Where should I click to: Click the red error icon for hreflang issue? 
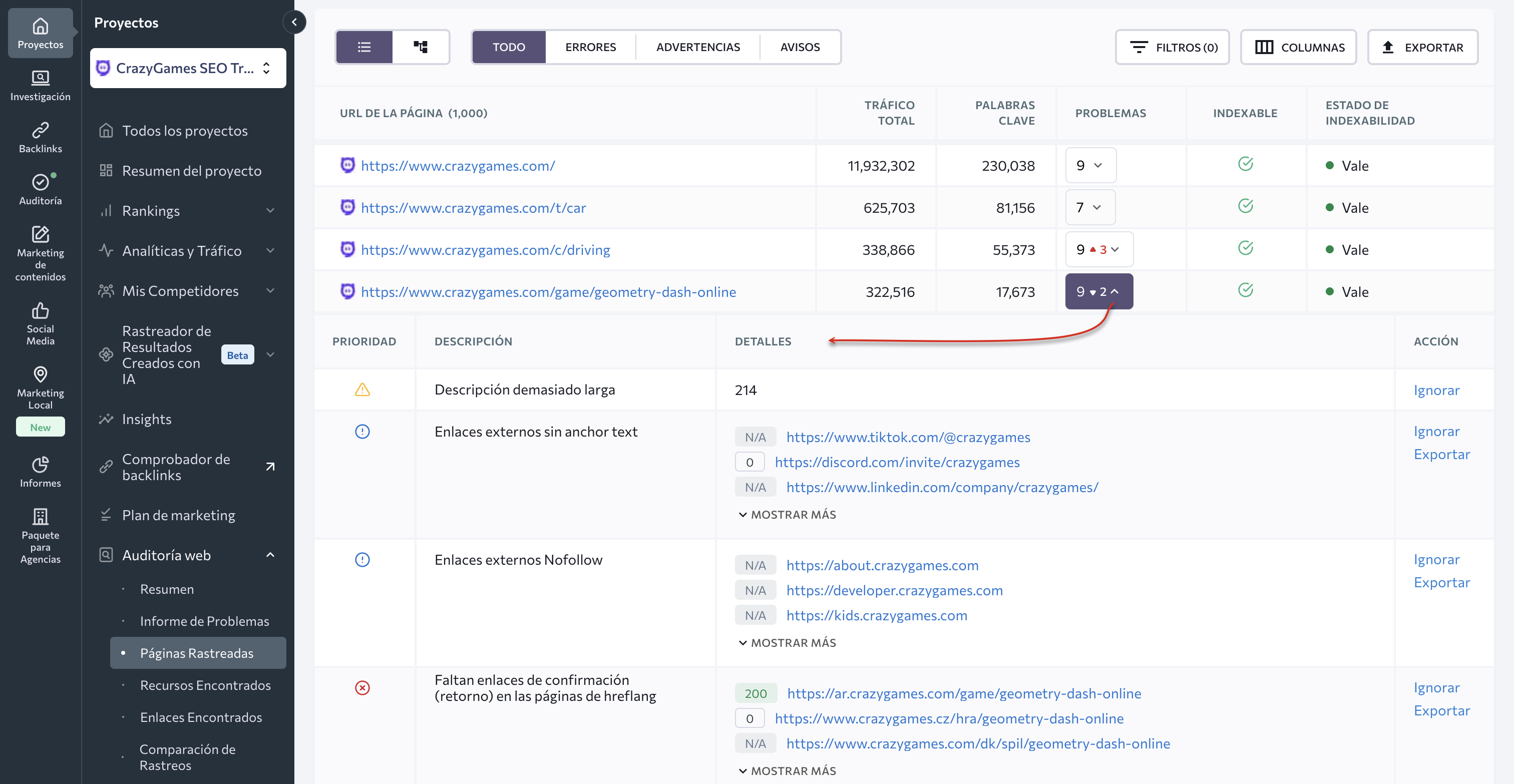click(x=362, y=687)
